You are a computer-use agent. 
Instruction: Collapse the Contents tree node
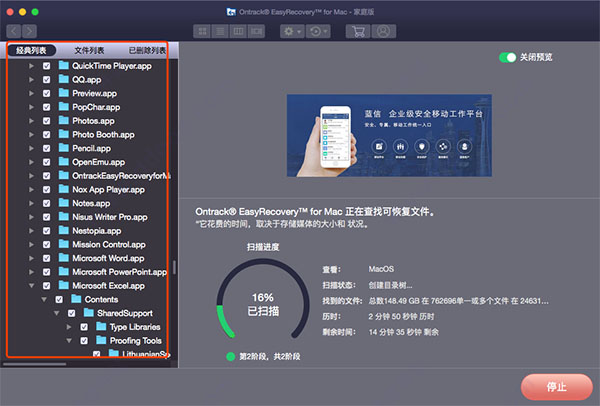pos(44,300)
